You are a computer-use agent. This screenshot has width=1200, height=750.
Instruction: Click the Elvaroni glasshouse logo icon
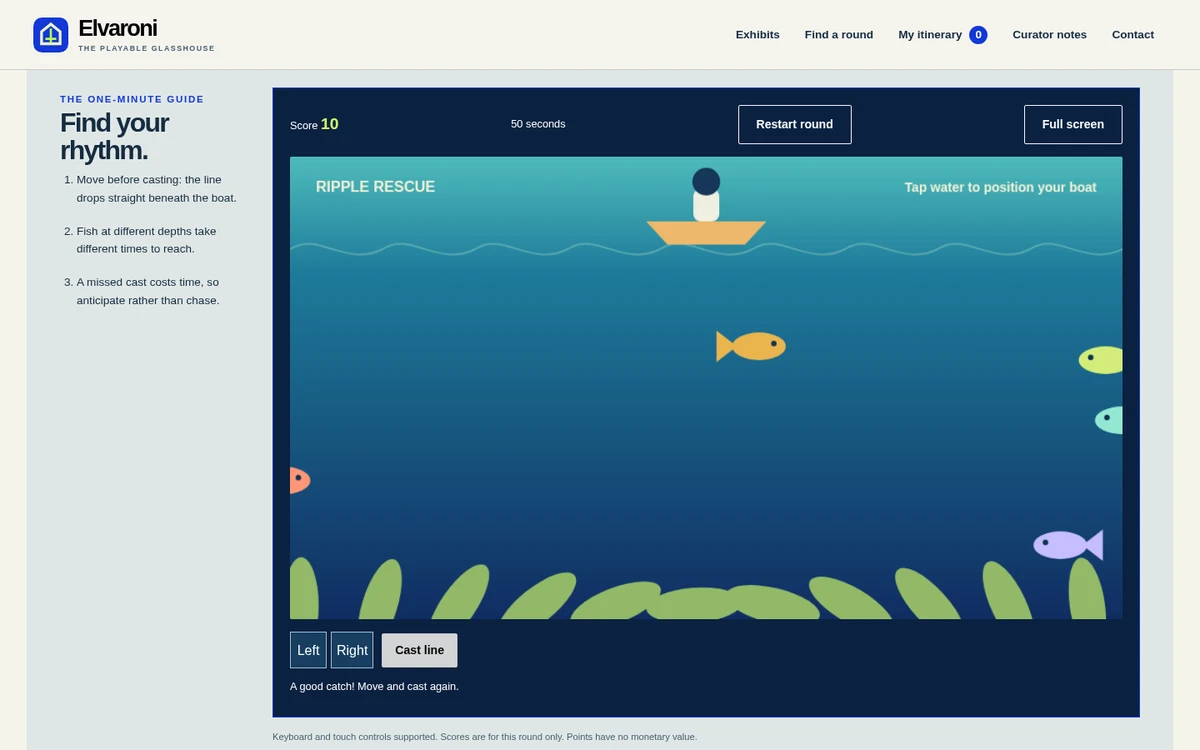(x=51, y=35)
